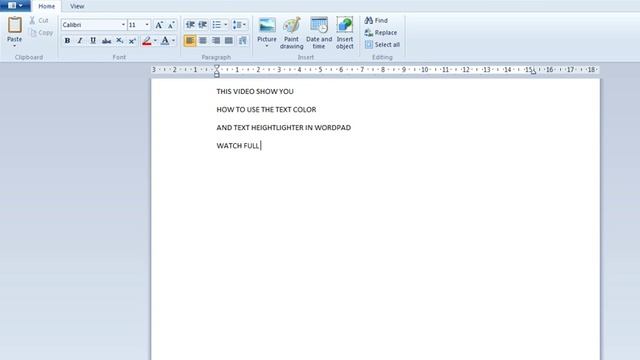Click the right indent marker on ruler
Image resolution: width=640 pixels, height=360 pixels.
pyautogui.click(x=533, y=72)
